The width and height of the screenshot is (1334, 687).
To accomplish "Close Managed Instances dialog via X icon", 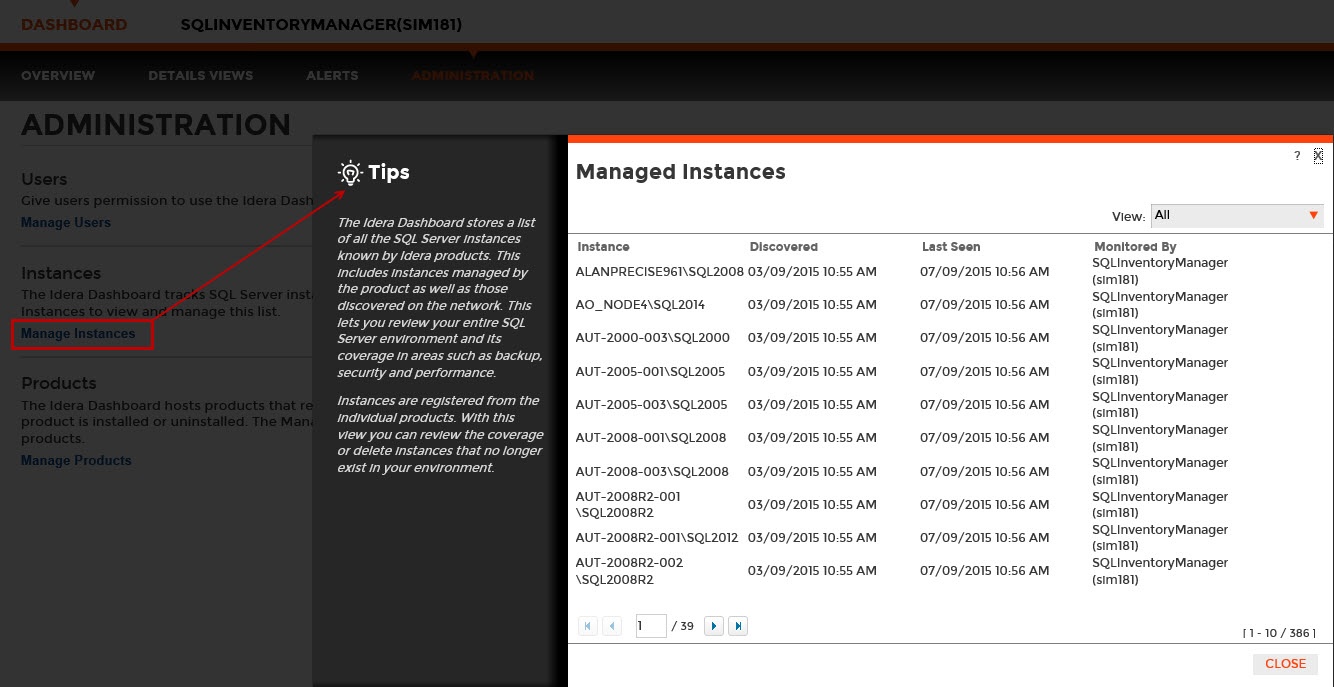I will [x=1318, y=155].
